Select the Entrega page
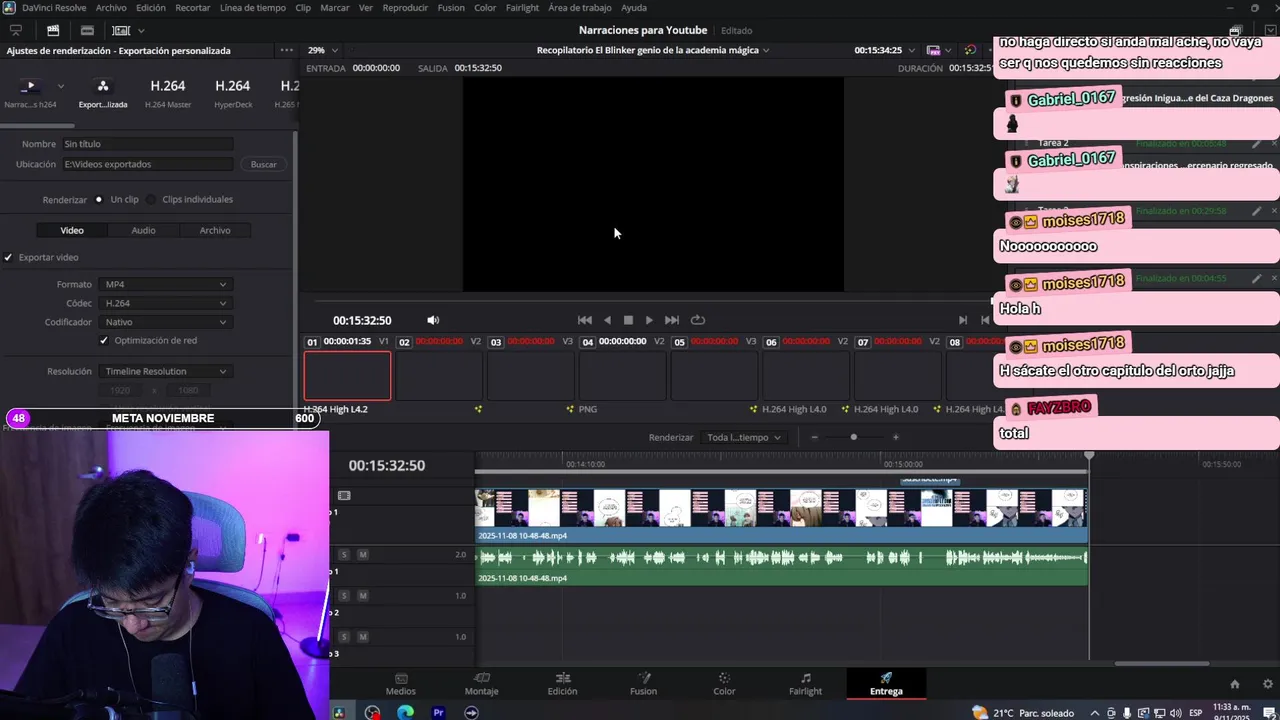1280x720 pixels. (886, 684)
